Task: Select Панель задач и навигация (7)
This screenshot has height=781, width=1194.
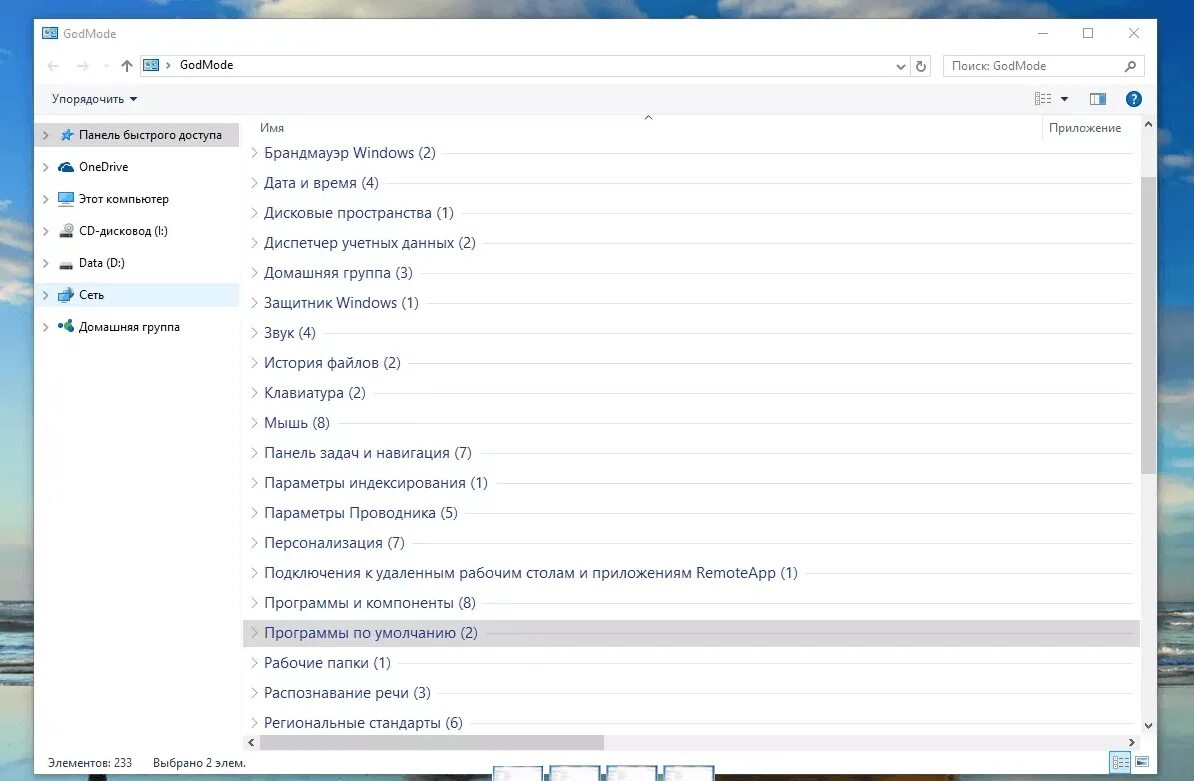Action: pos(368,453)
